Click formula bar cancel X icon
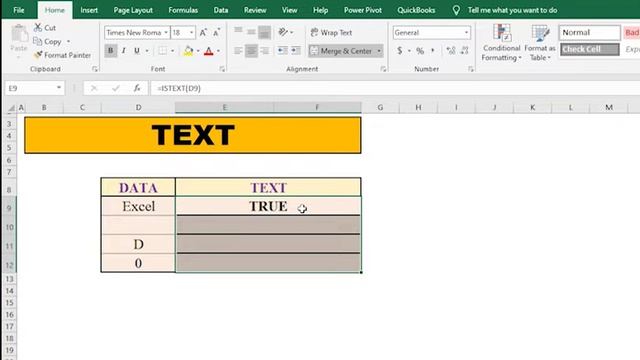Screen dimensions: 640x360 click(94, 88)
